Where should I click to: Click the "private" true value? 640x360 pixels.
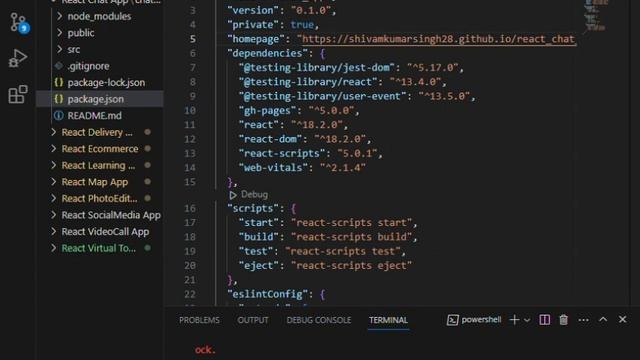point(302,25)
